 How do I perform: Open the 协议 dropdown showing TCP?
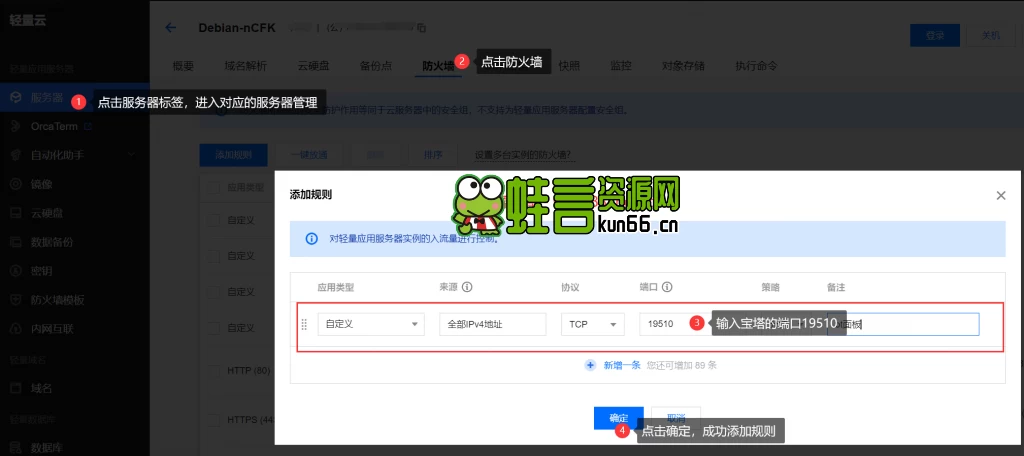point(592,324)
